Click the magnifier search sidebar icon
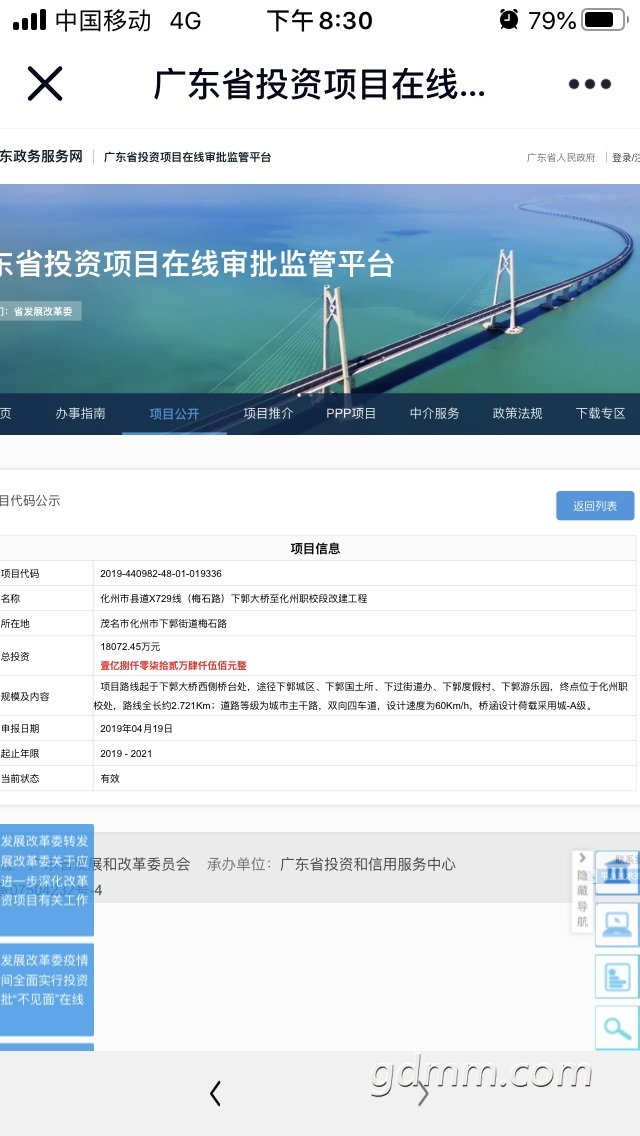The width and height of the screenshot is (640, 1136). tap(616, 1027)
